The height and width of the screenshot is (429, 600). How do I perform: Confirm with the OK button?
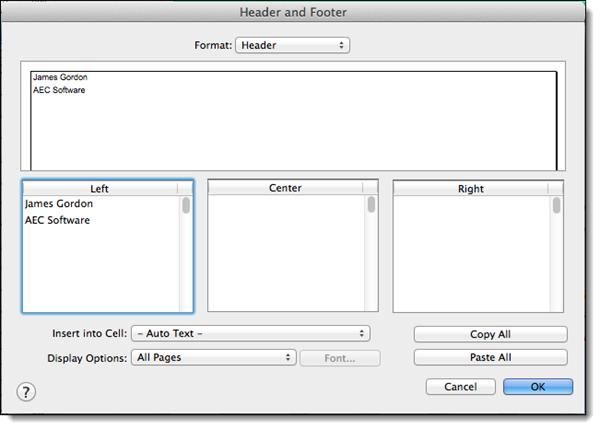538,386
